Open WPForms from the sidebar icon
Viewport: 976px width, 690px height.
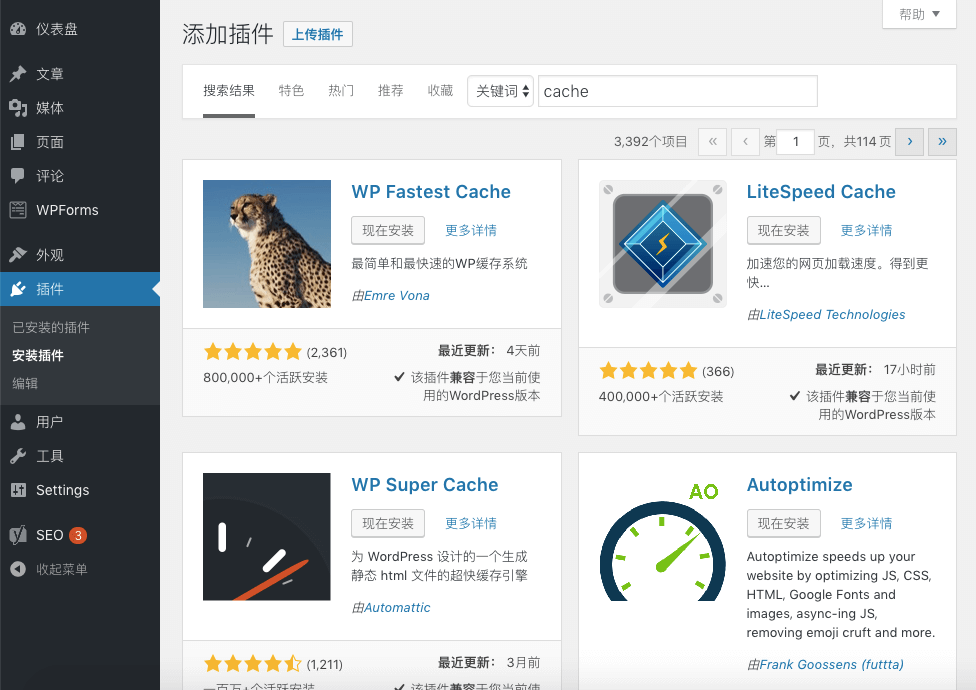(18, 210)
